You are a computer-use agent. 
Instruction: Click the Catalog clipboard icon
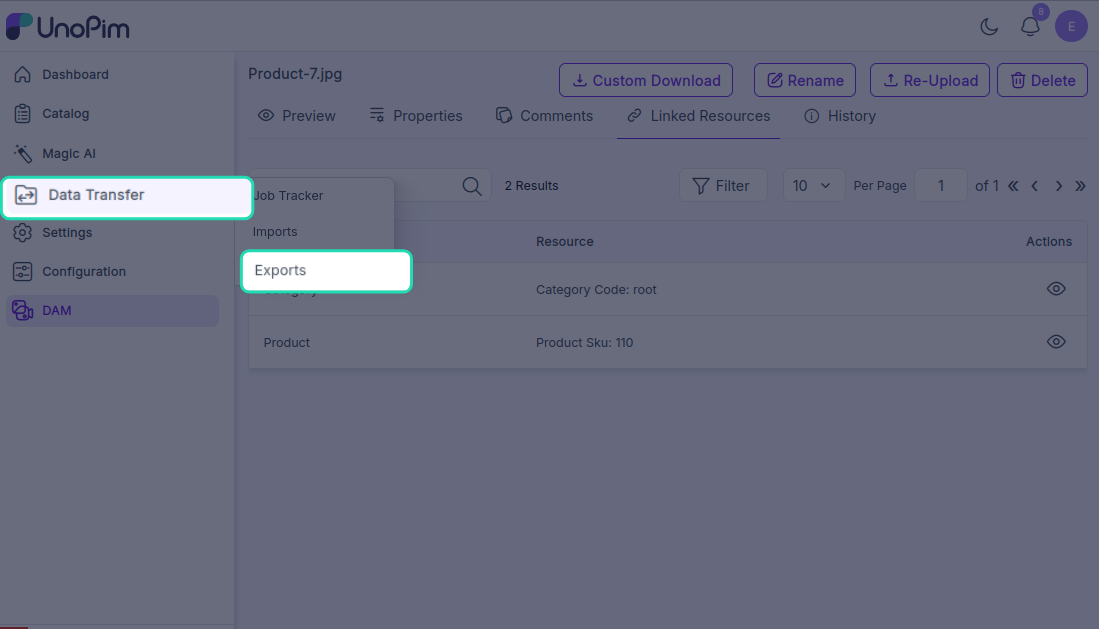22,114
